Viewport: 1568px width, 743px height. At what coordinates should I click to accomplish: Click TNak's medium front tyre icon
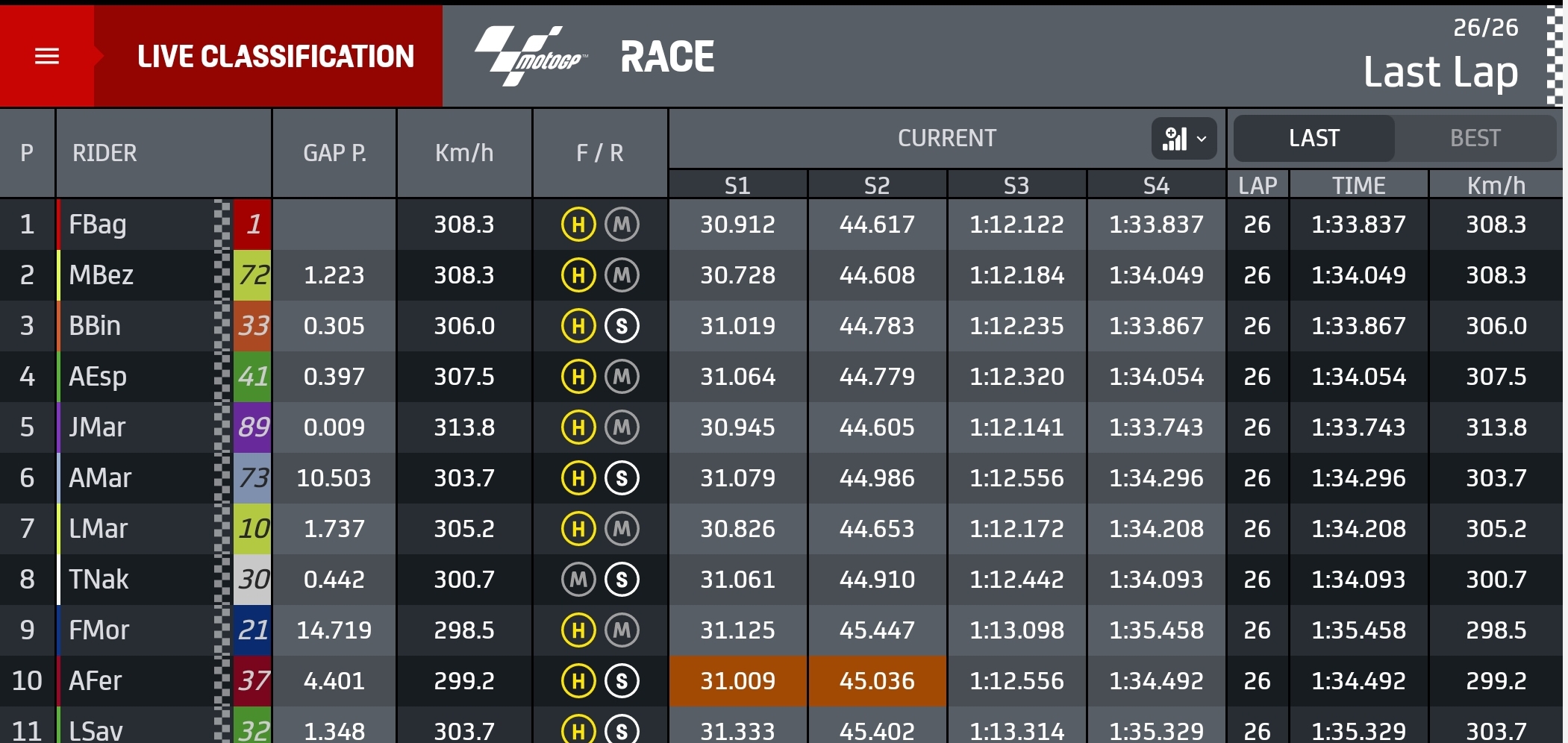(x=578, y=580)
